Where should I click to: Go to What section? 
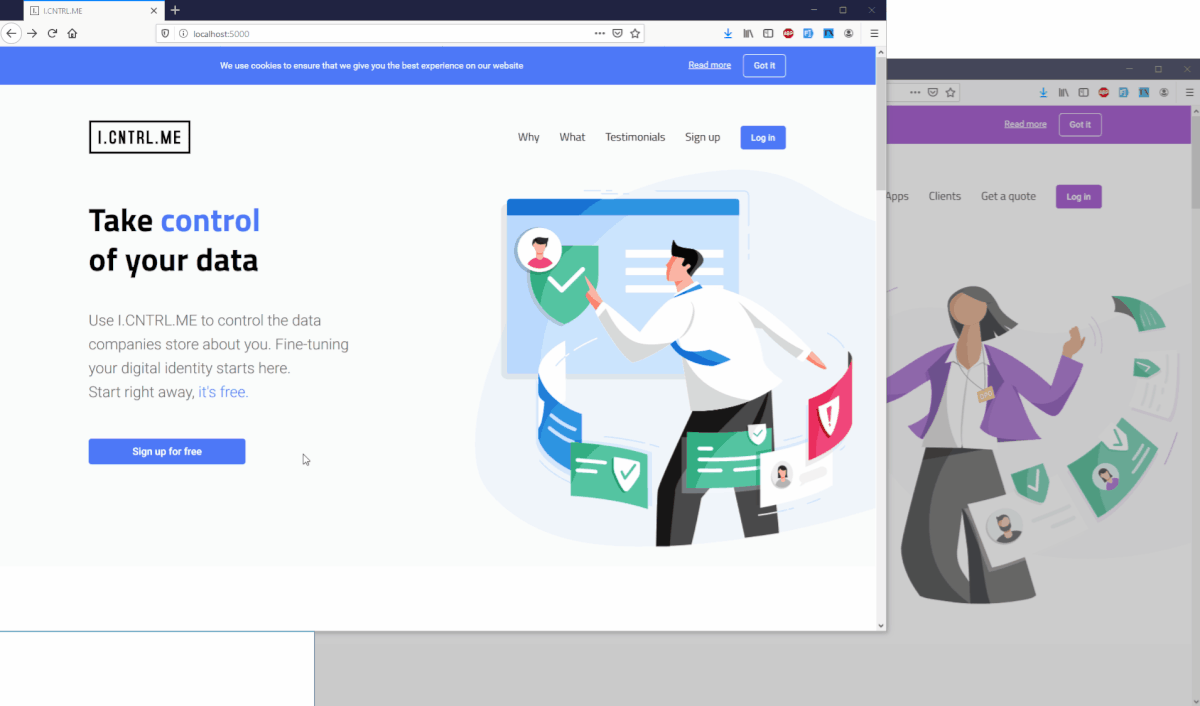[572, 137]
